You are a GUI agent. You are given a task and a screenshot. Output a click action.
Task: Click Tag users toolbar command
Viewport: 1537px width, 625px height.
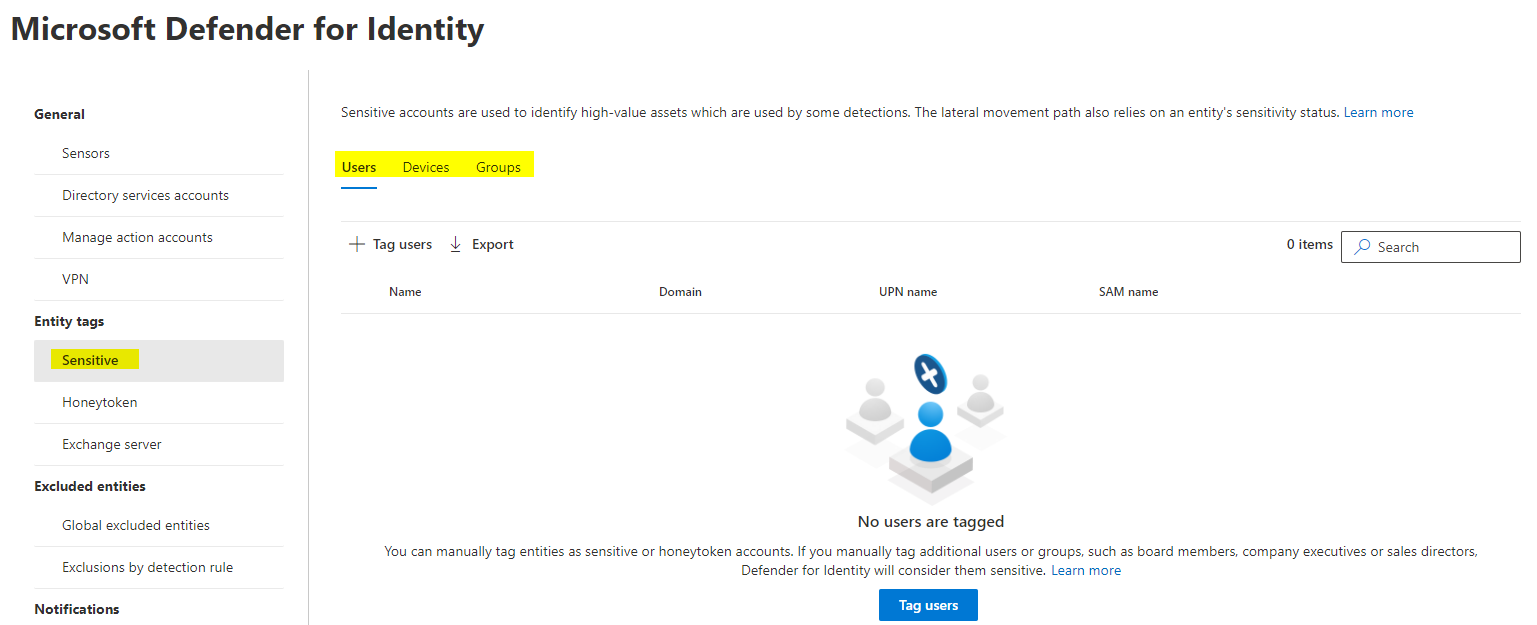coord(391,244)
